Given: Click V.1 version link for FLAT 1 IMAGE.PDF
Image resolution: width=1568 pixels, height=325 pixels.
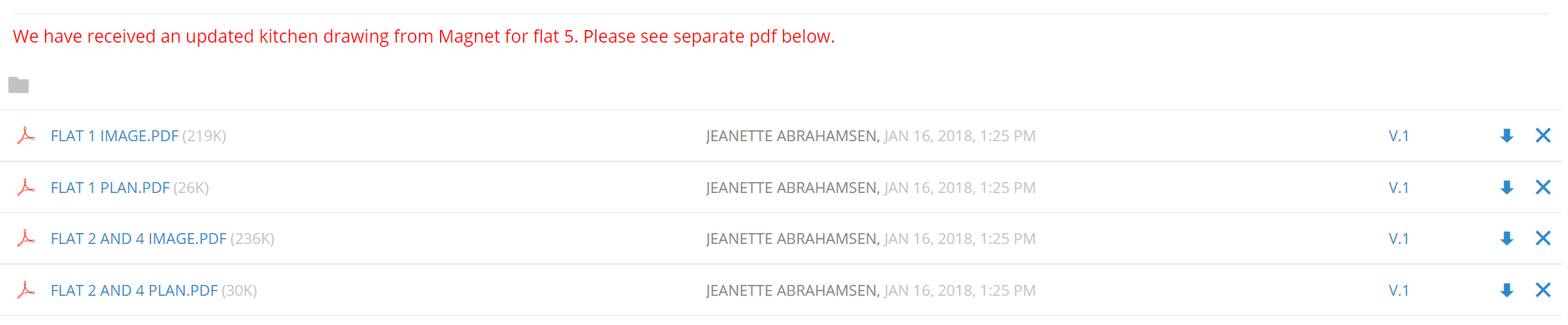Looking at the screenshot, I should click(x=1399, y=135).
